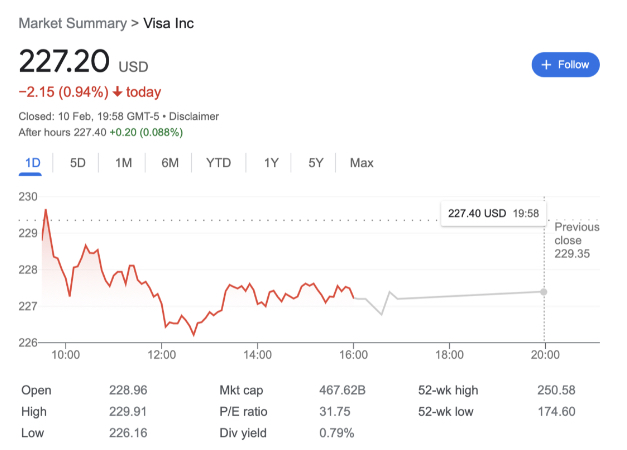Click the 52-wk high value 250.58
627x450 pixels.
click(556, 390)
